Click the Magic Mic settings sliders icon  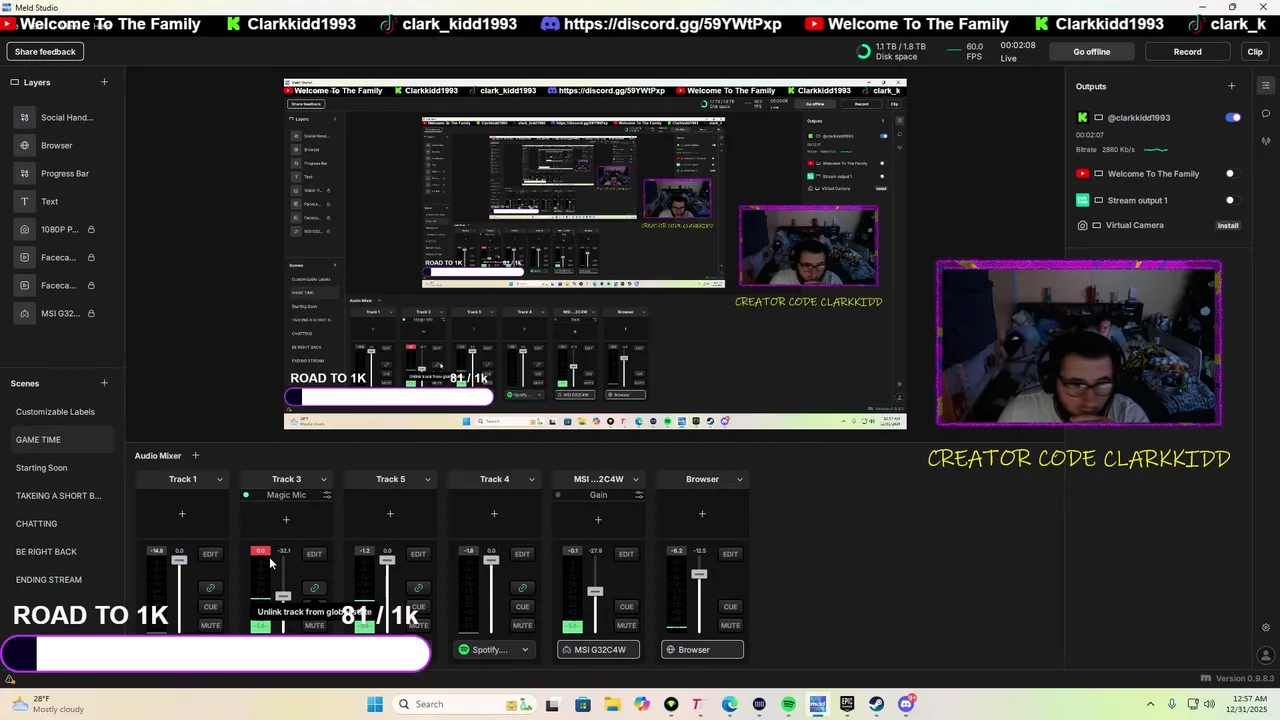click(326, 495)
